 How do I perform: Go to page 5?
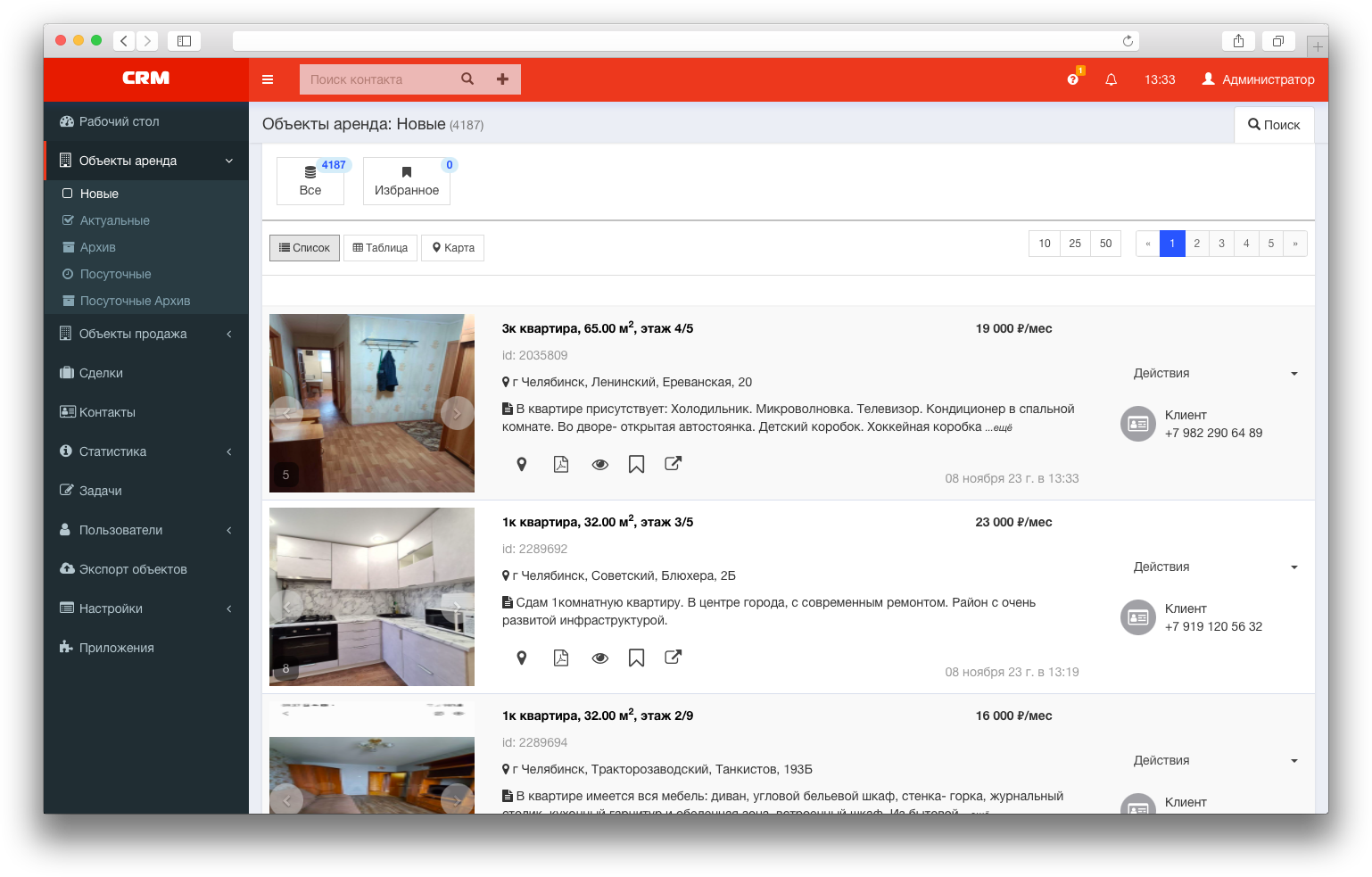(x=1271, y=244)
